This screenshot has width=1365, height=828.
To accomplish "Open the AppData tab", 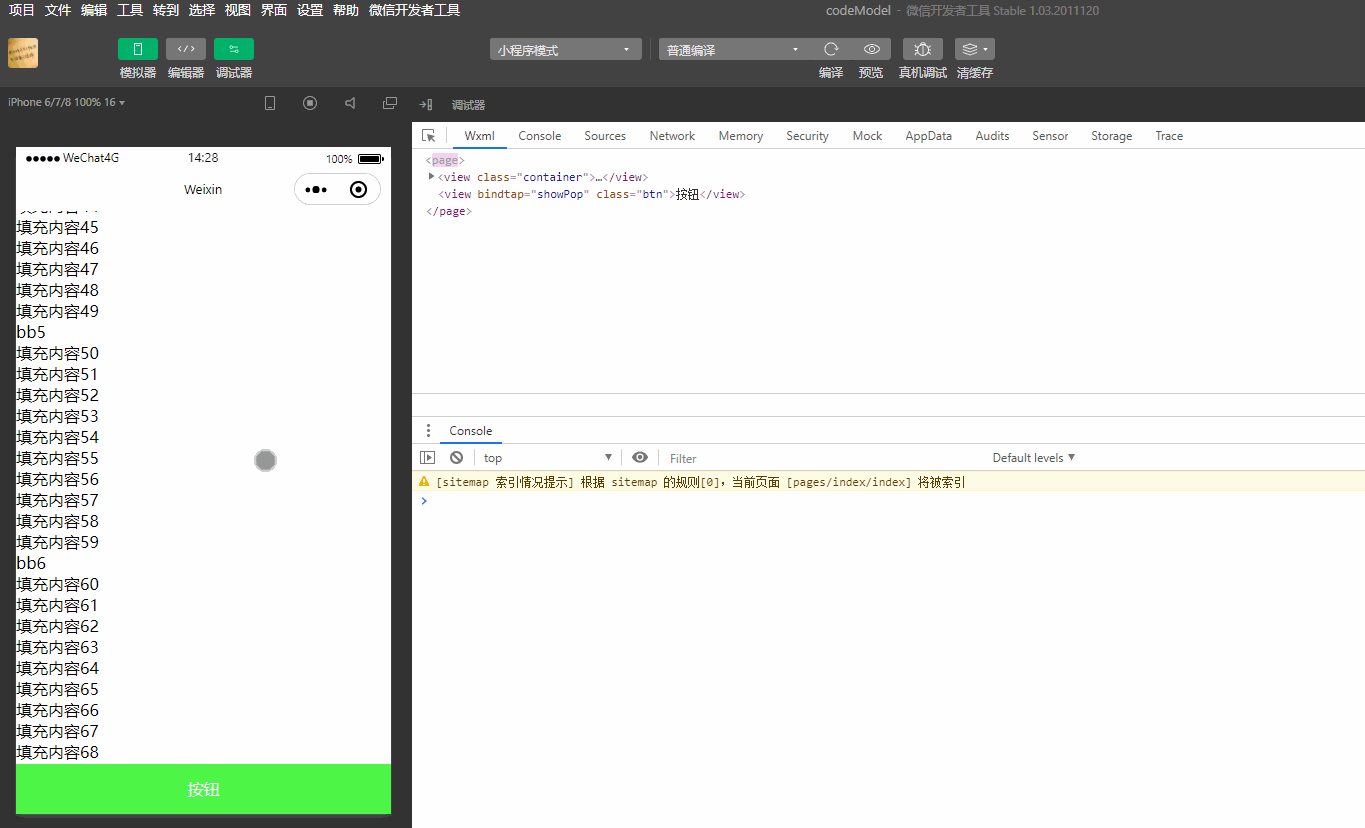I will (x=929, y=136).
